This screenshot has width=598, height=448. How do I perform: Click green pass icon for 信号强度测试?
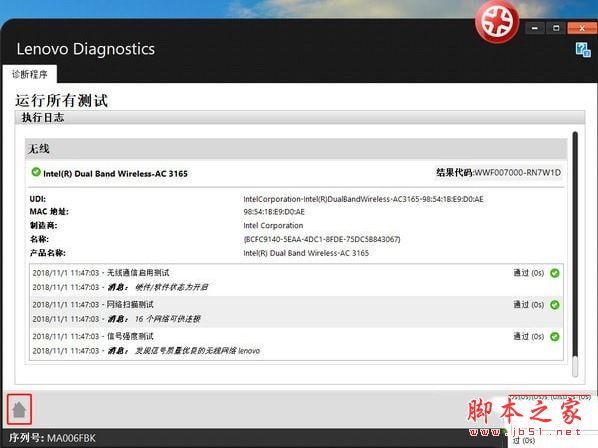555,337
